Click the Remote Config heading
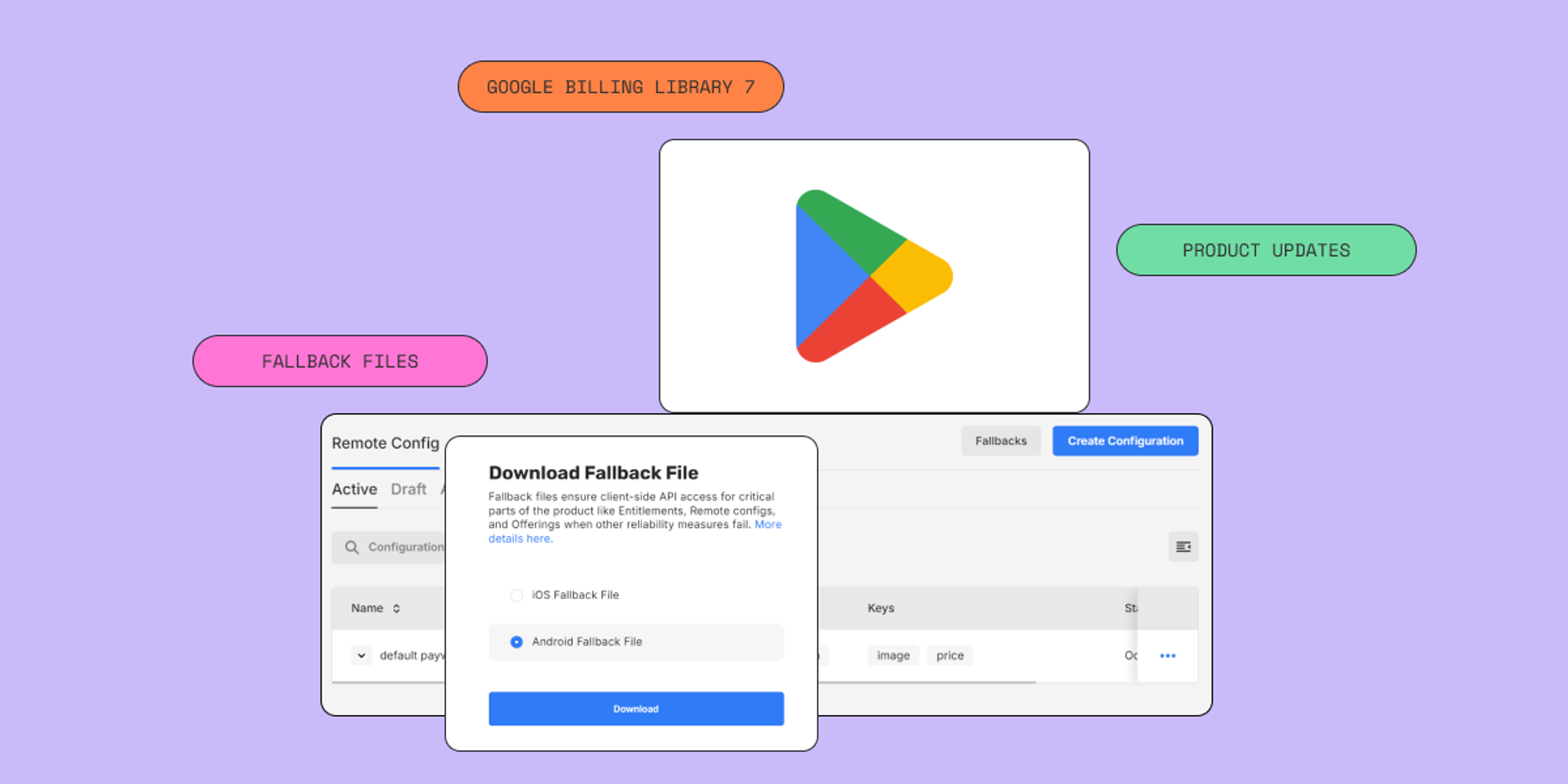 (x=385, y=443)
